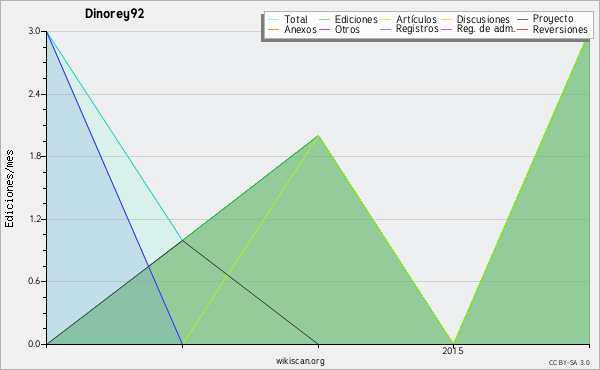
Task: Click the green Ediciones line swatch in legend
Action: point(324,20)
